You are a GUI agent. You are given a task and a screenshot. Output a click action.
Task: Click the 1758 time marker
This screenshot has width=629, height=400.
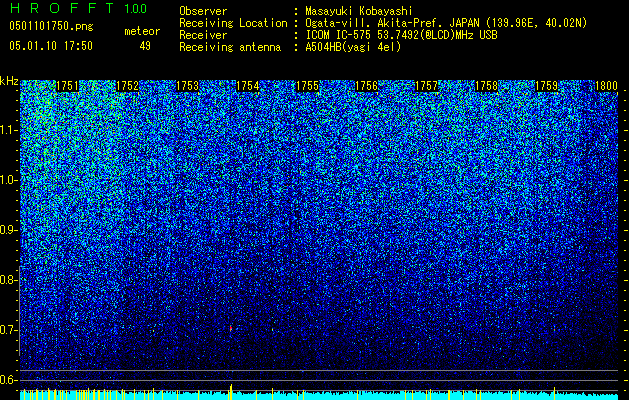pyautogui.click(x=487, y=86)
